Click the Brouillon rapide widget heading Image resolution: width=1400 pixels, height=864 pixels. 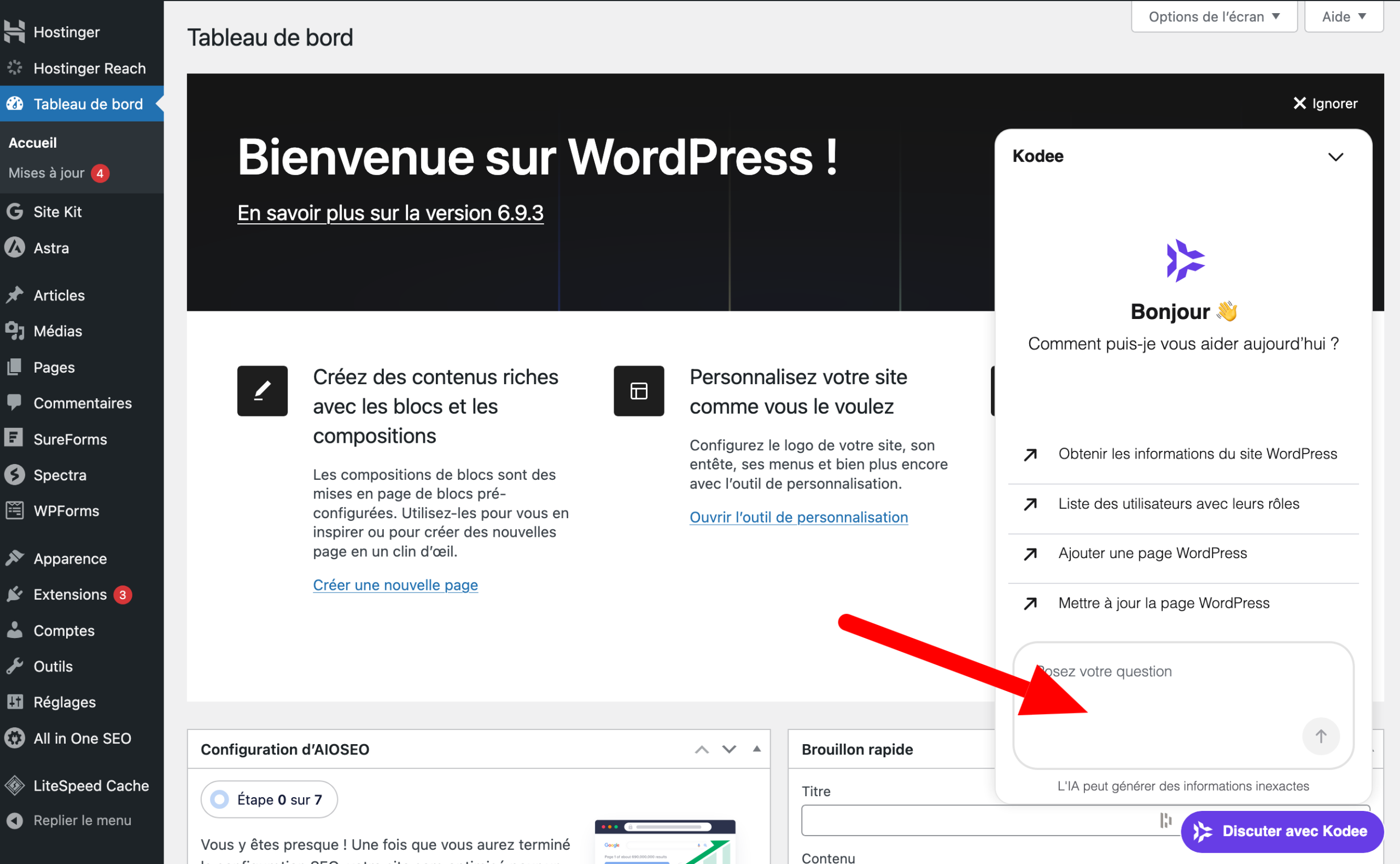857,749
